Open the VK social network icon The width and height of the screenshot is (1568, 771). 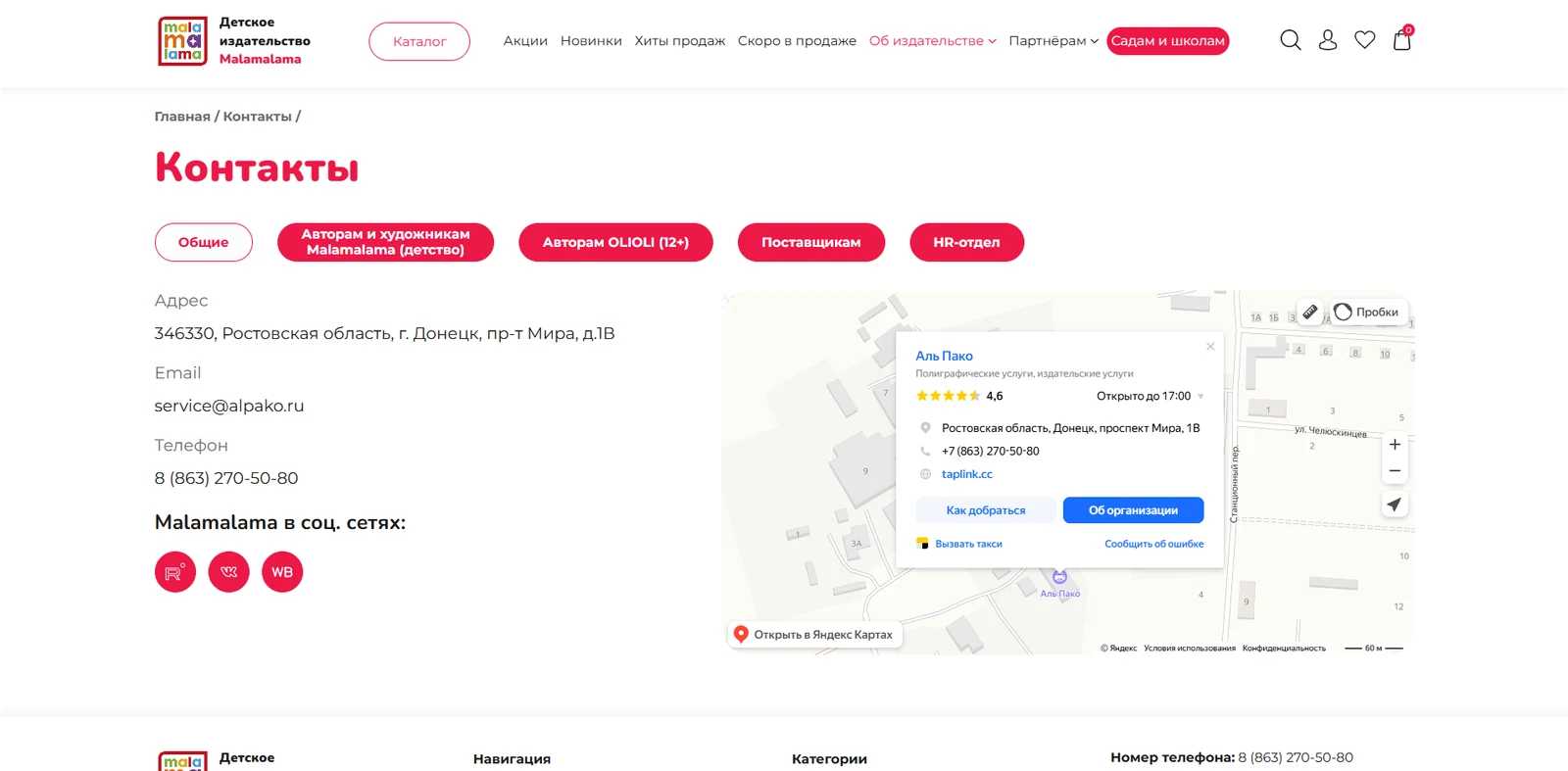pyautogui.click(x=229, y=572)
